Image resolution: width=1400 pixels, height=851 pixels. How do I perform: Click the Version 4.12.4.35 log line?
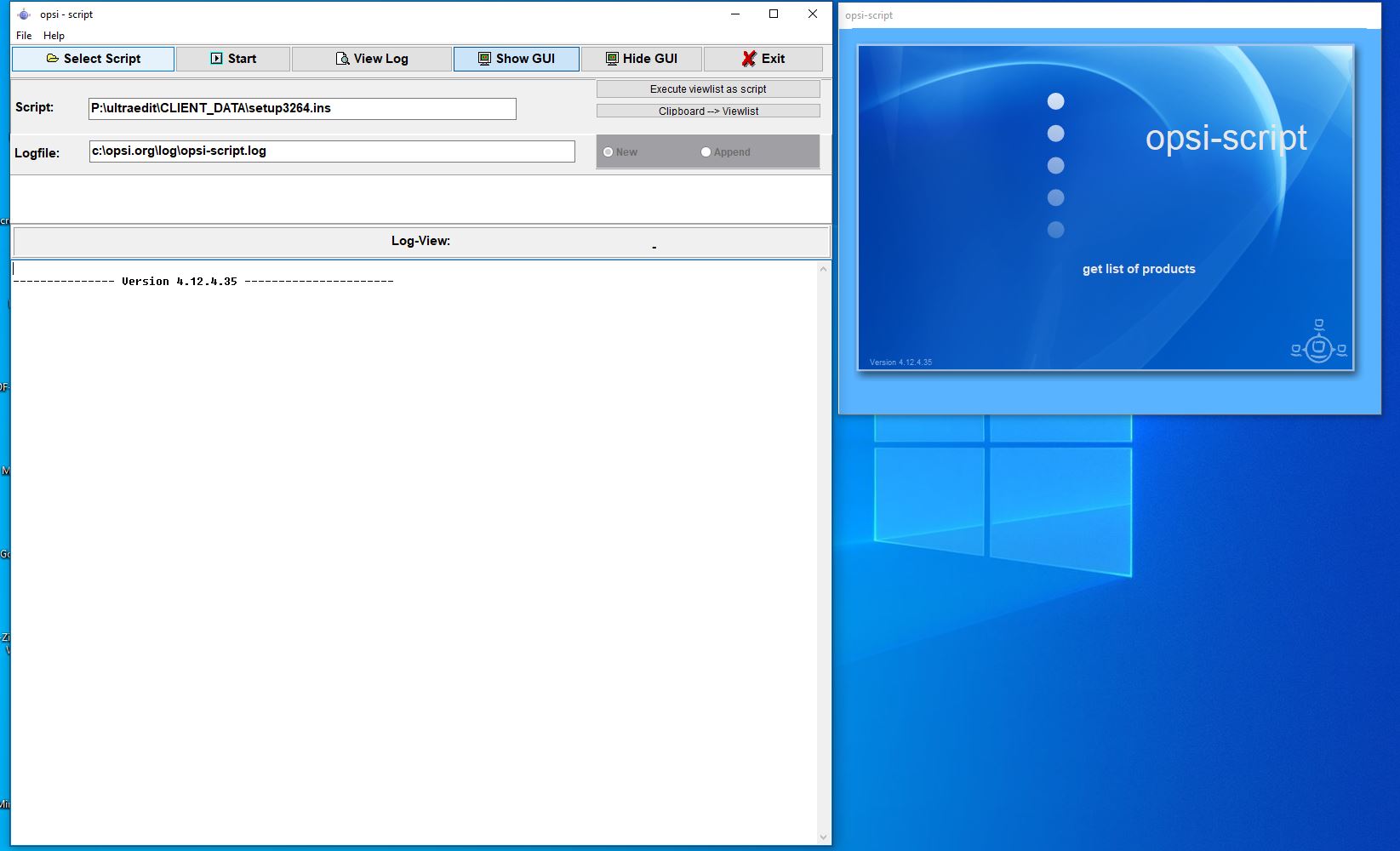click(x=203, y=282)
